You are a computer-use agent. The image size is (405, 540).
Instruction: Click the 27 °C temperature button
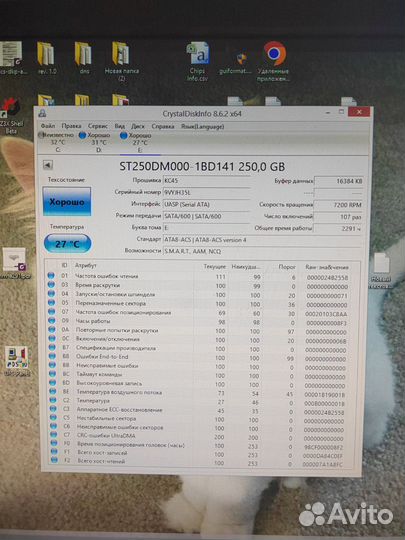(x=68, y=244)
